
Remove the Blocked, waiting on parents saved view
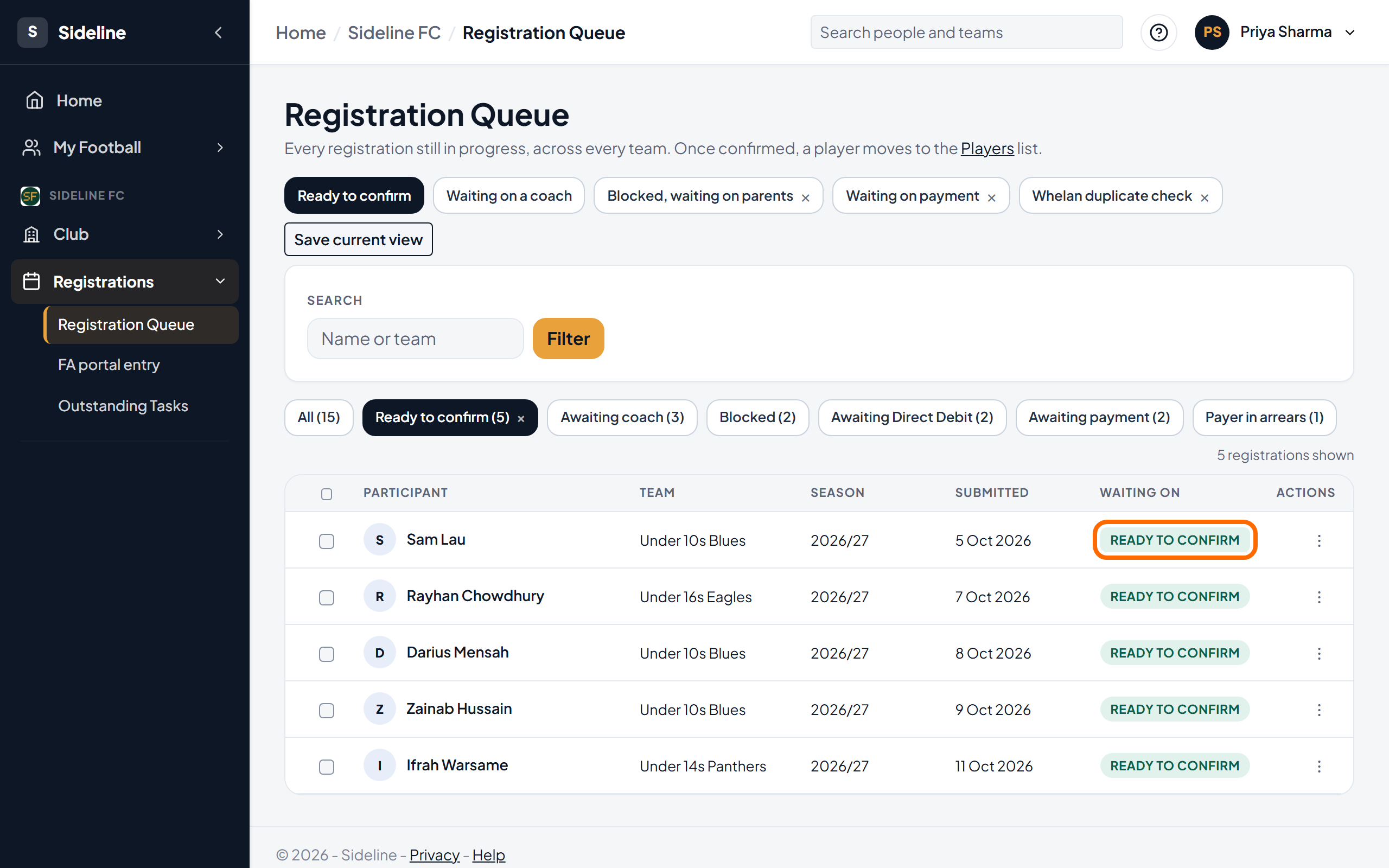pos(805,197)
